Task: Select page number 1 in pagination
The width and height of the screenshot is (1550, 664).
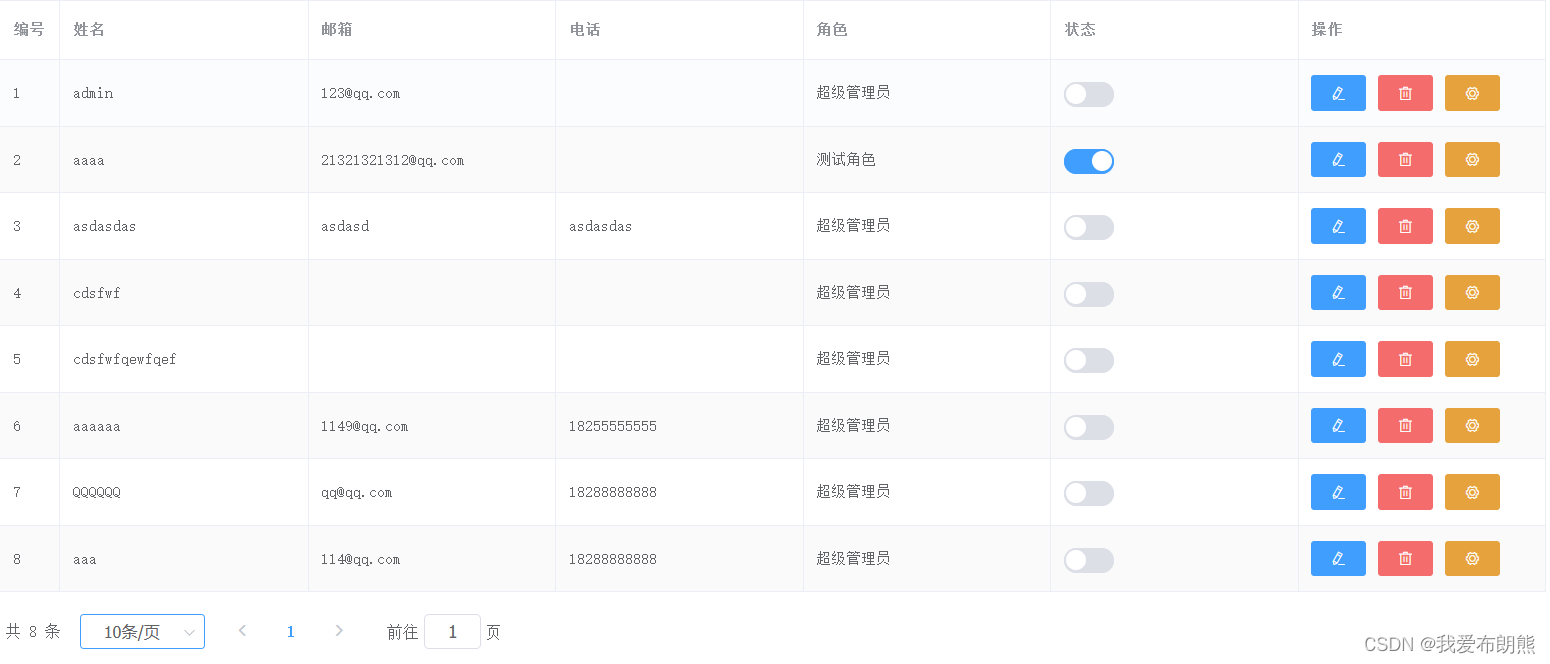Action: coord(291,632)
